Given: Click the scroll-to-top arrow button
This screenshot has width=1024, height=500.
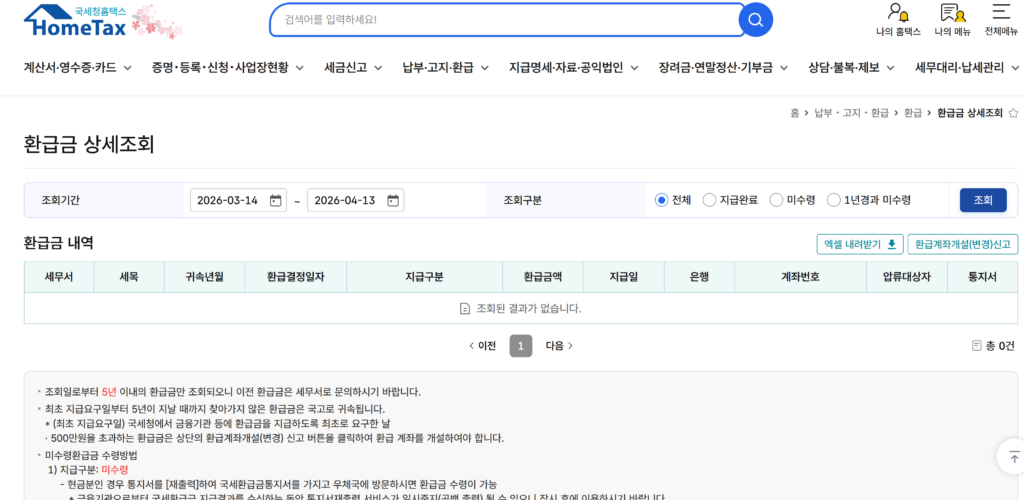Looking at the screenshot, I should point(1014,457).
